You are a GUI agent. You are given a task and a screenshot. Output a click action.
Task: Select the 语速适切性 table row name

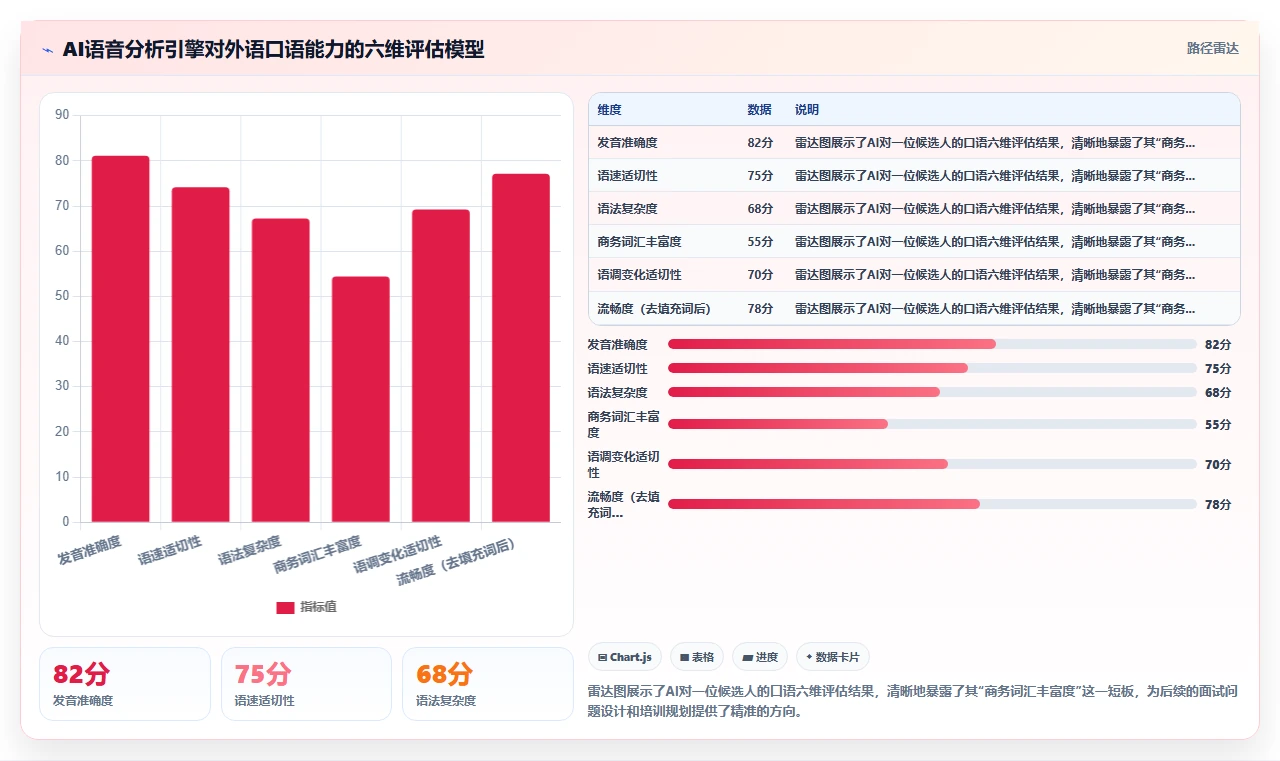pyautogui.click(x=627, y=176)
